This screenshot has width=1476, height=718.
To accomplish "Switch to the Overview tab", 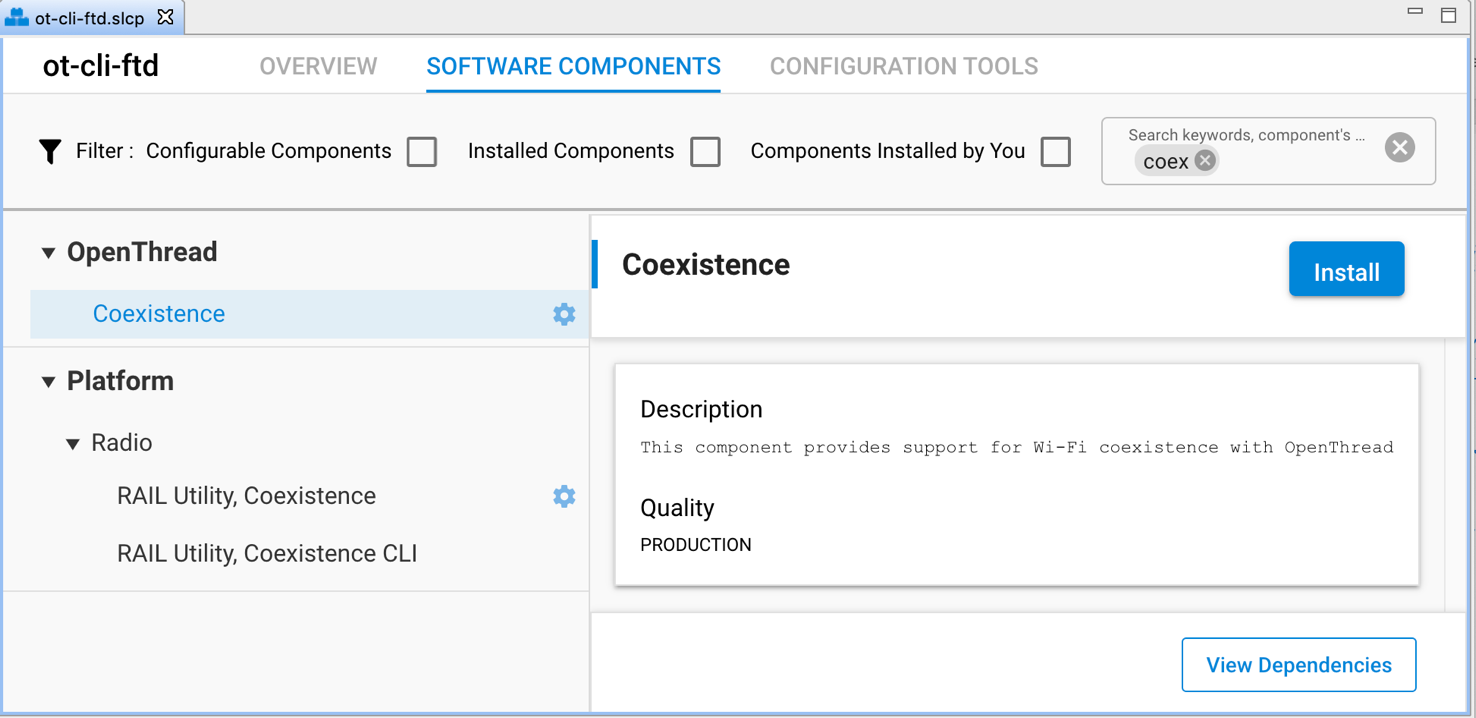I will (318, 66).
